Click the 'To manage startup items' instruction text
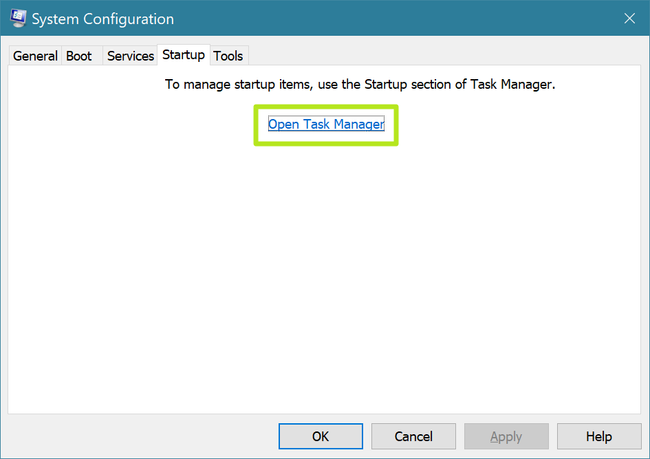 [360, 85]
